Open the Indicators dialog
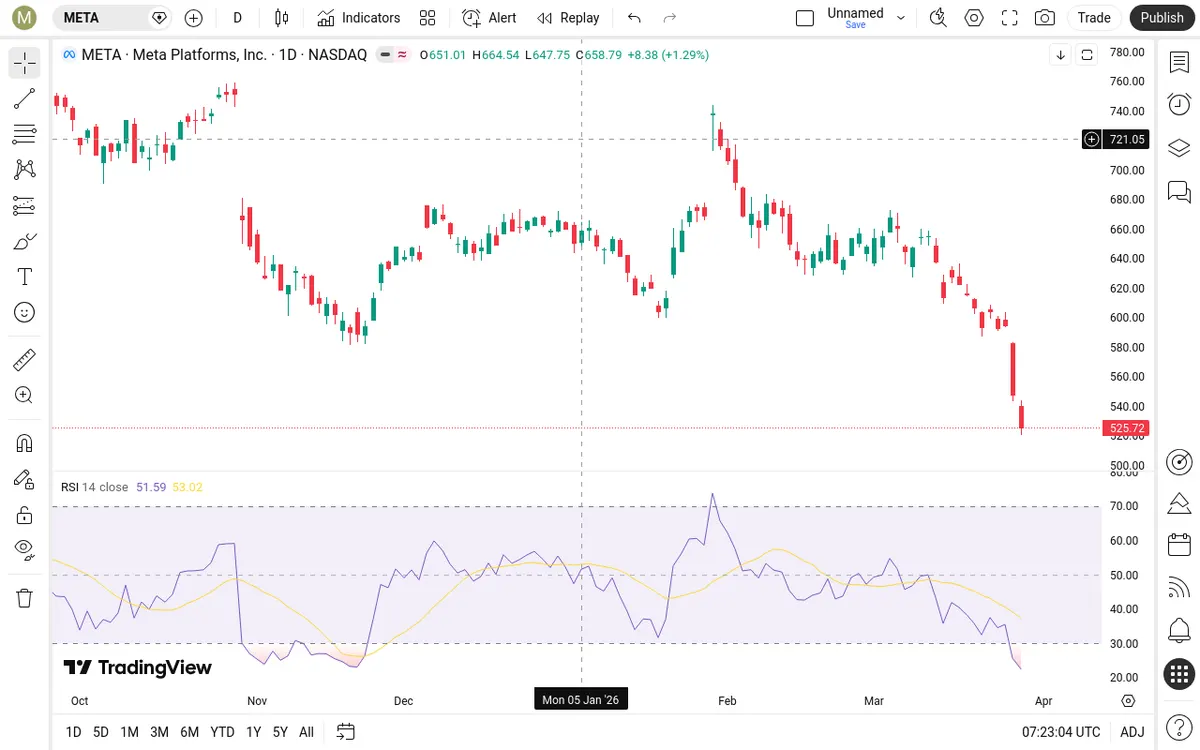Viewport: 1200px width, 750px height. click(x=358, y=17)
